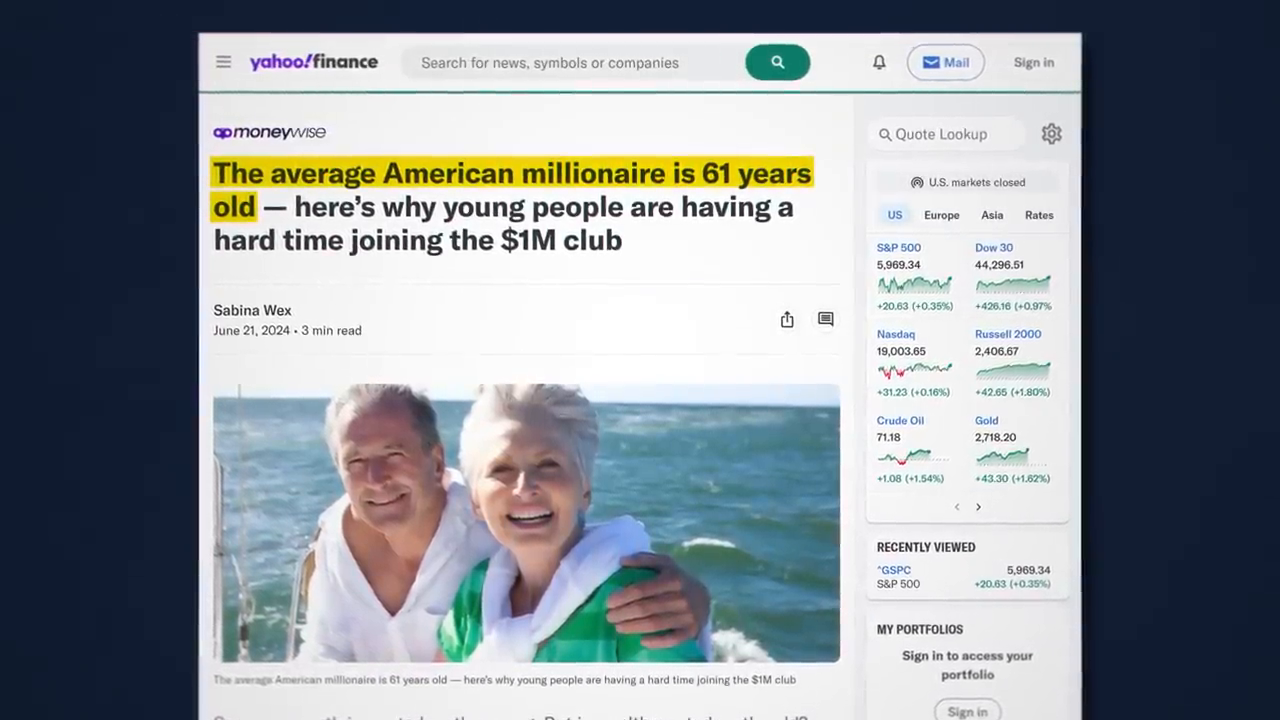Click S&P 500 value 5,969.34 in markets grid
The width and height of the screenshot is (1280, 720).
[x=899, y=265]
